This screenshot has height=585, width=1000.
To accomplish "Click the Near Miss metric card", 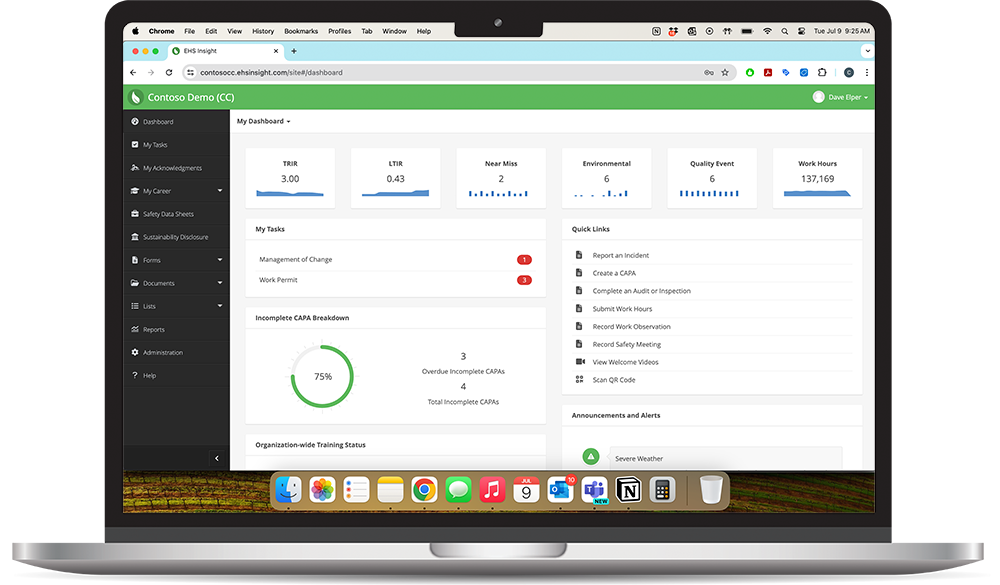I will tap(501, 178).
